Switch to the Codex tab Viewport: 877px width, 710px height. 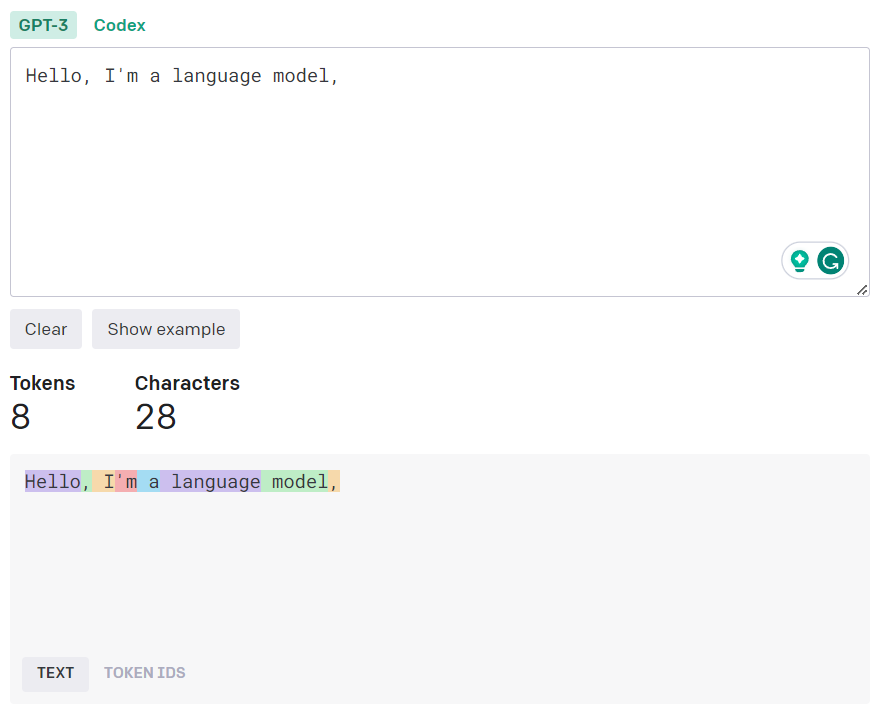coord(120,25)
